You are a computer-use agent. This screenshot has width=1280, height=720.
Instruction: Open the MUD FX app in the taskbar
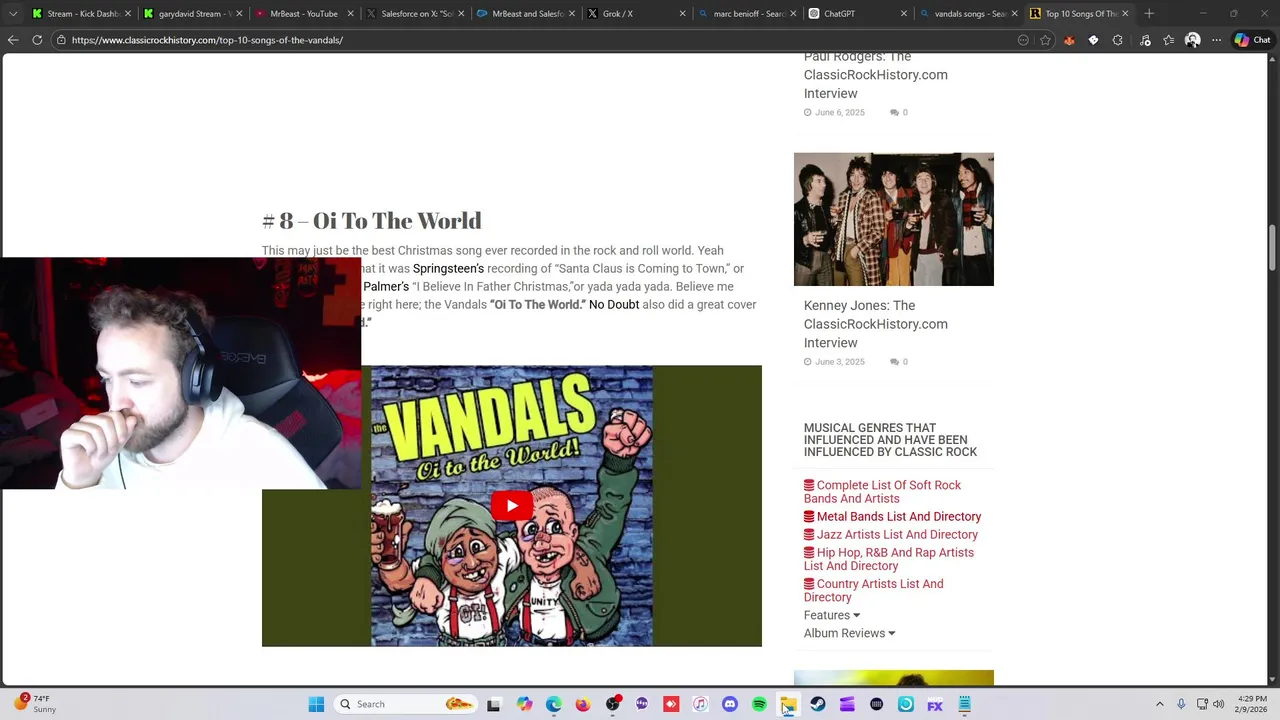pos(935,704)
